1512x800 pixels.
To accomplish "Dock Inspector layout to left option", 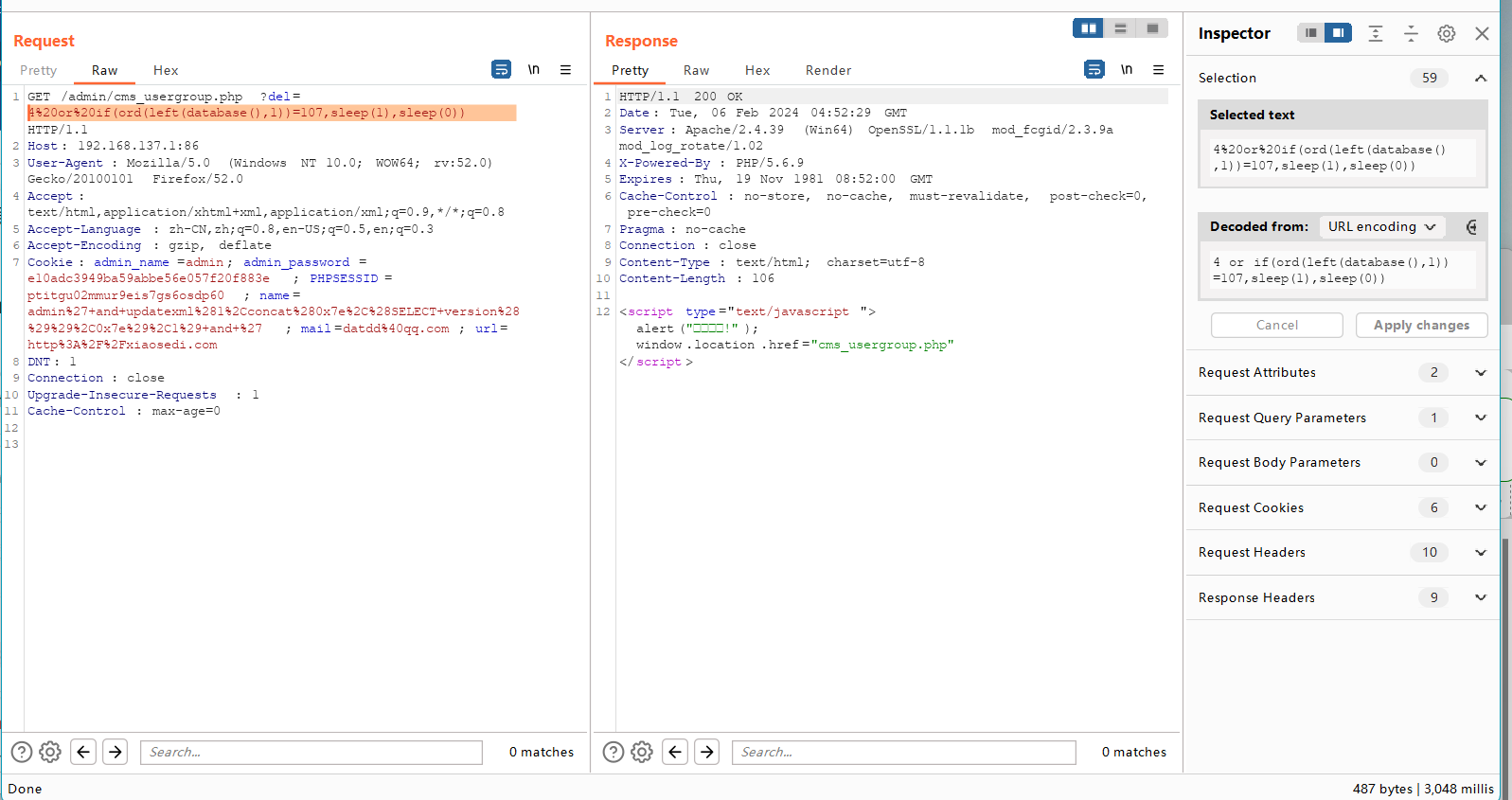I will pos(1310,33).
